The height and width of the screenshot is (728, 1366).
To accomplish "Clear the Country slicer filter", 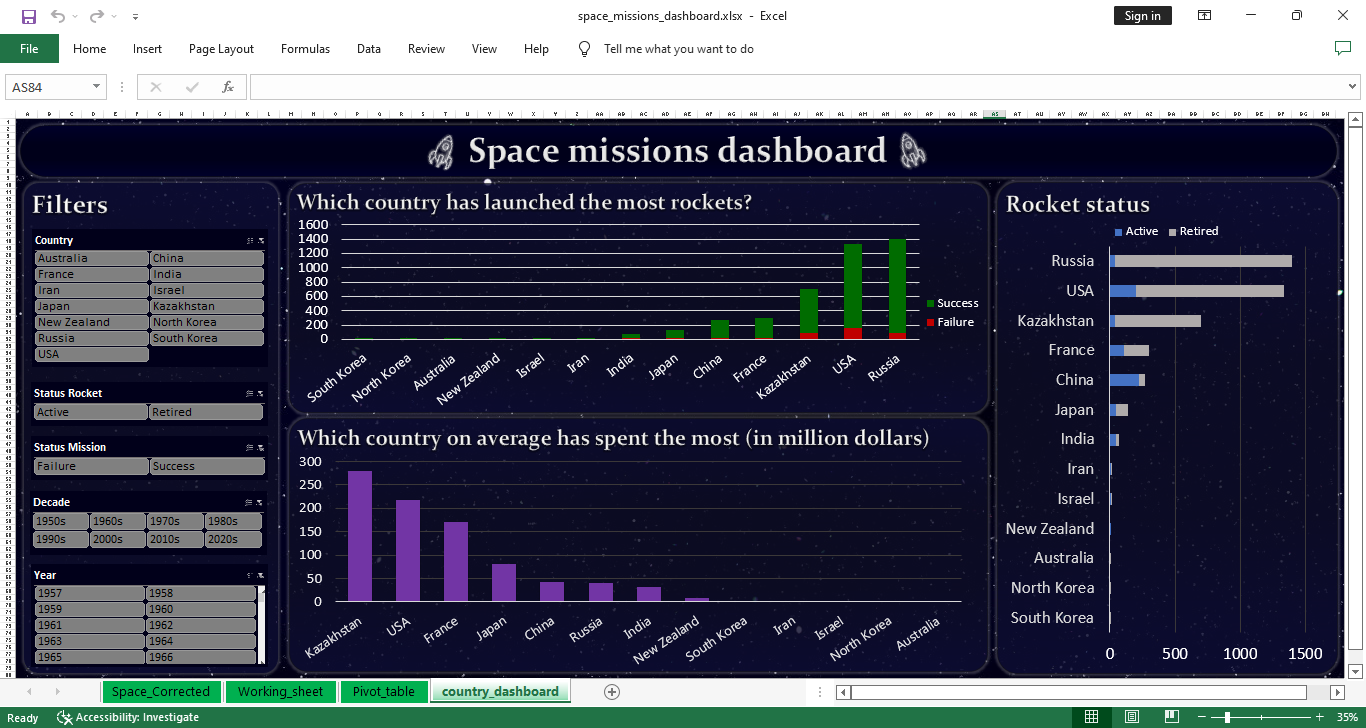I will (x=261, y=241).
